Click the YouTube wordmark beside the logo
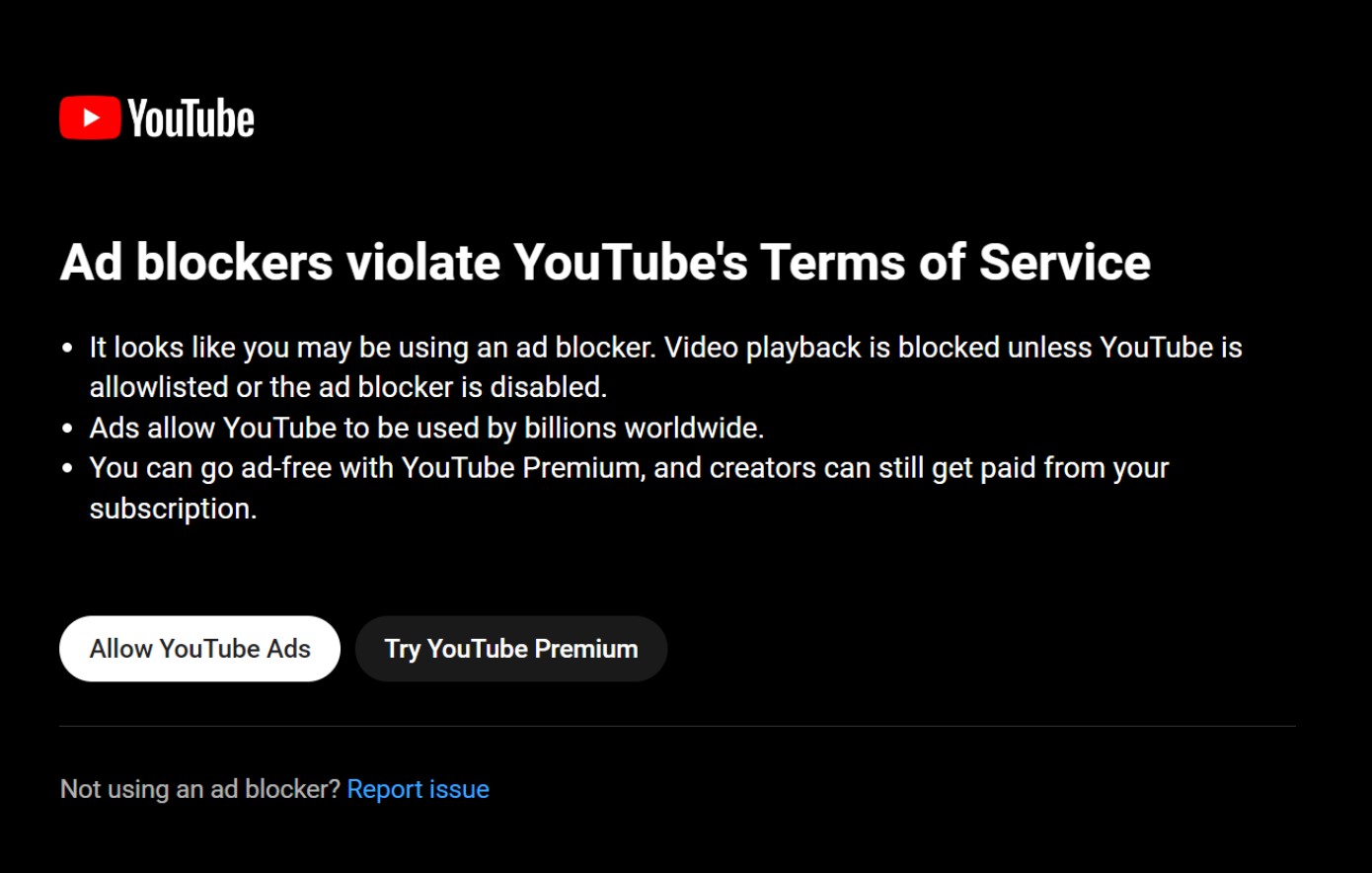Image resolution: width=1372 pixels, height=873 pixels. tap(191, 119)
